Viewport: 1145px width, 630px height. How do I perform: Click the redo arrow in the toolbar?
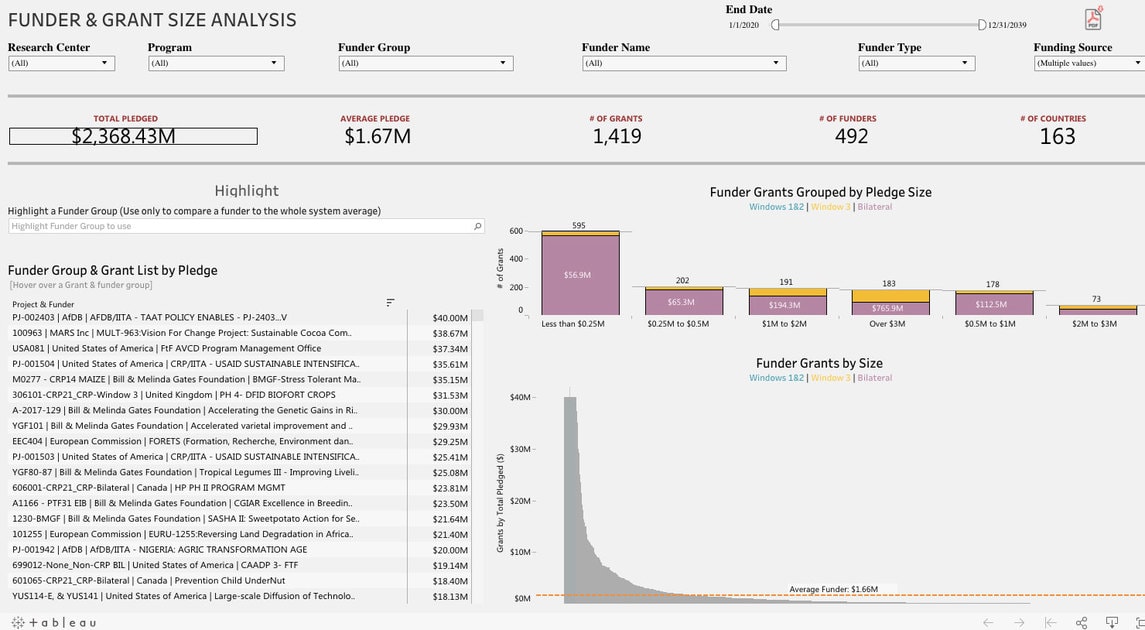[x=1019, y=622]
